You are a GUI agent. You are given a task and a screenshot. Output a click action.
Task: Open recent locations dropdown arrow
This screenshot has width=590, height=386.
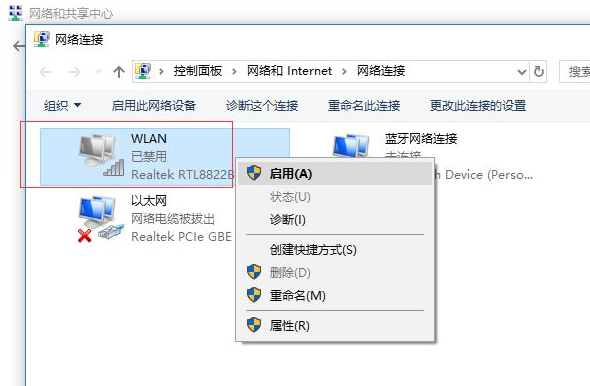click(x=98, y=71)
